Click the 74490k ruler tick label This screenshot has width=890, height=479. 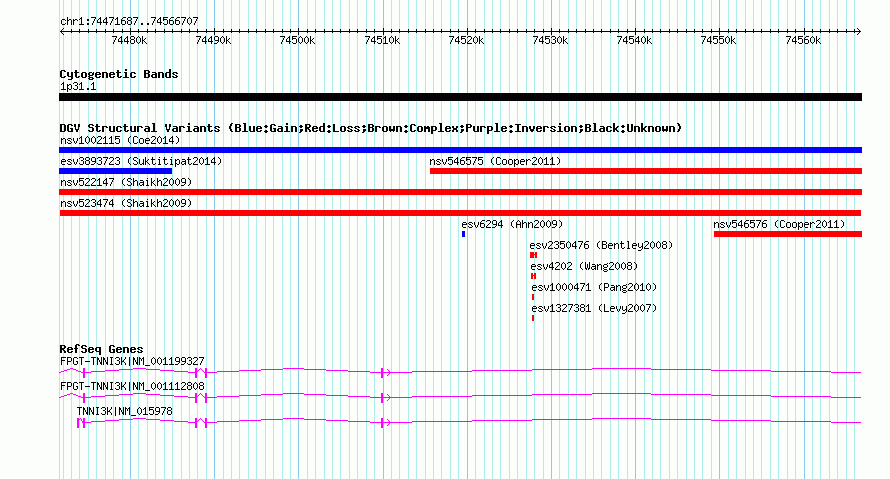[x=213, y=40]
